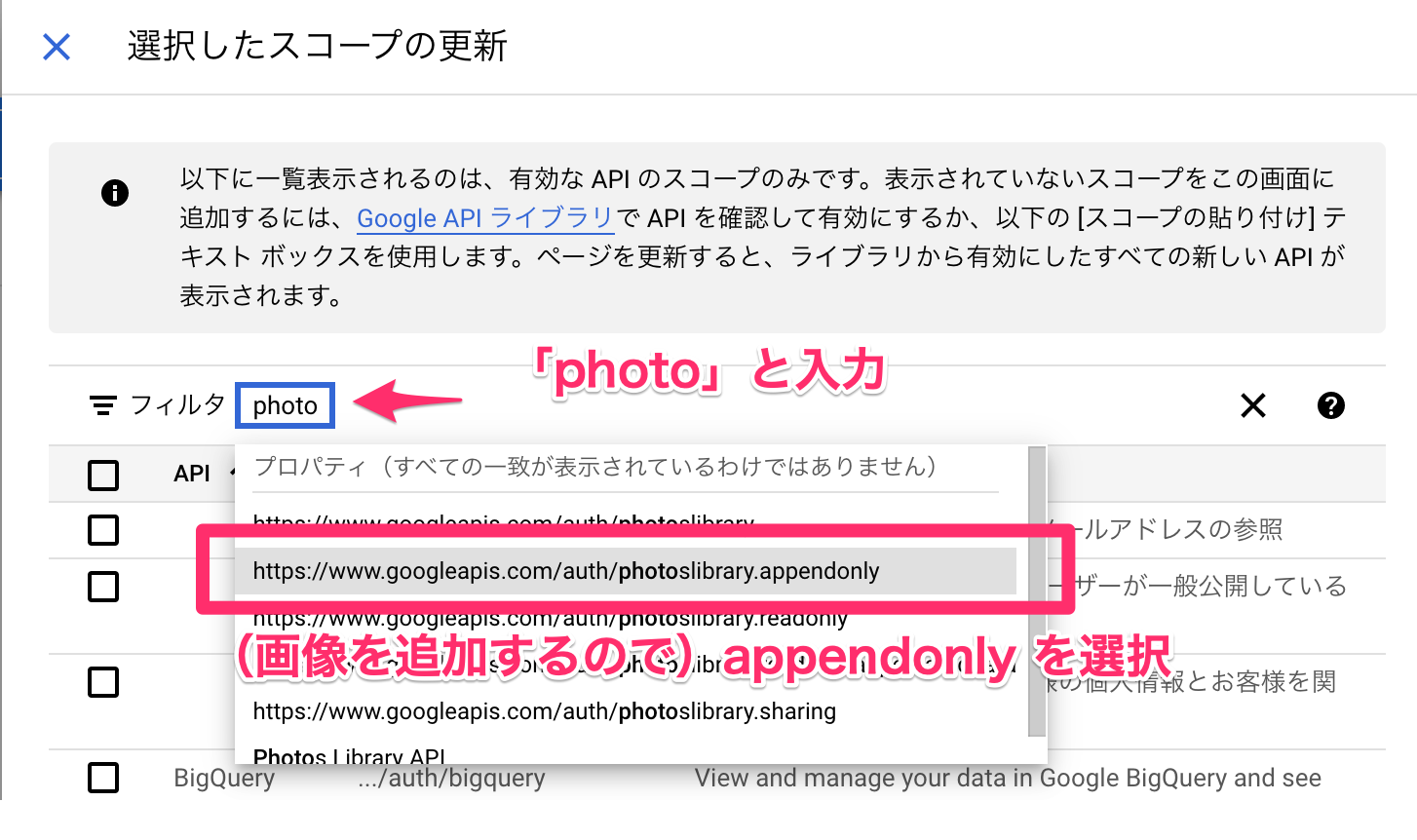
Task: Check the second scope row checkbox
Action: point(103,587)
